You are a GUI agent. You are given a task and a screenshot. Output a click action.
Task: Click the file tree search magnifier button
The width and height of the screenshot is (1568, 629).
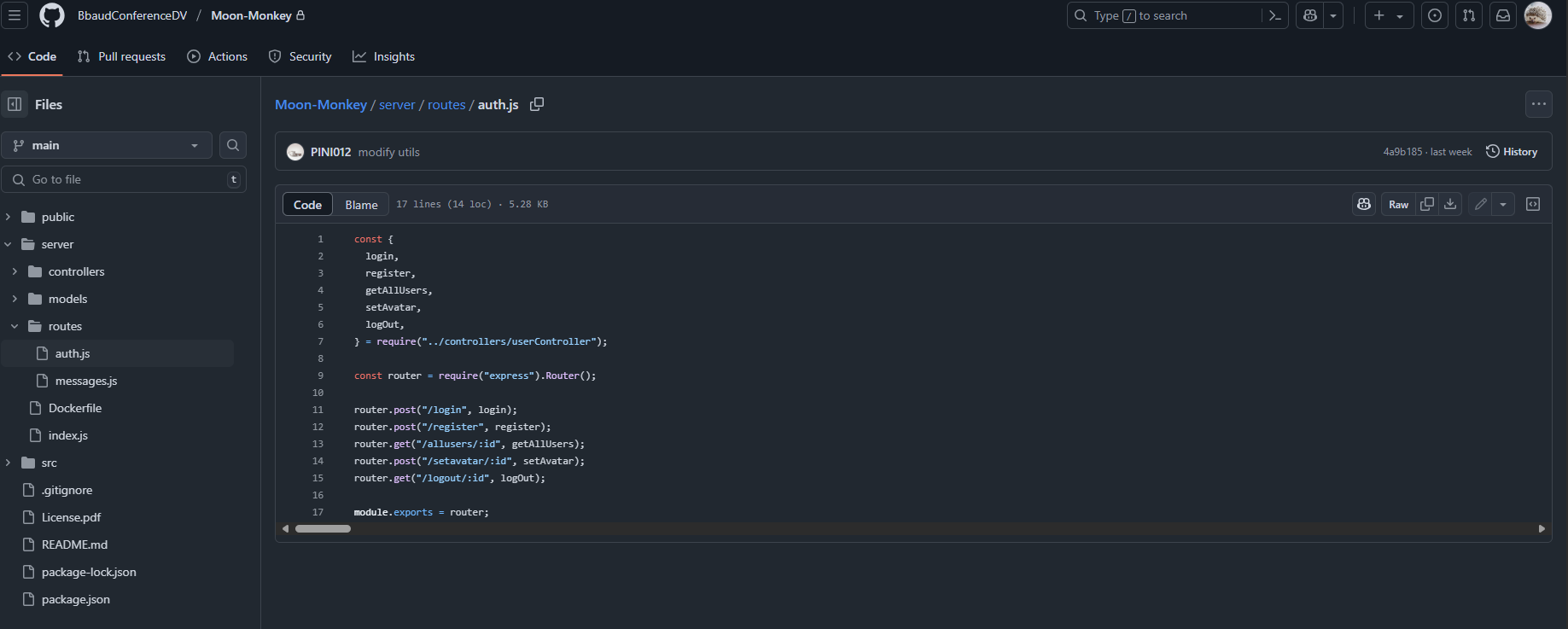233,145
